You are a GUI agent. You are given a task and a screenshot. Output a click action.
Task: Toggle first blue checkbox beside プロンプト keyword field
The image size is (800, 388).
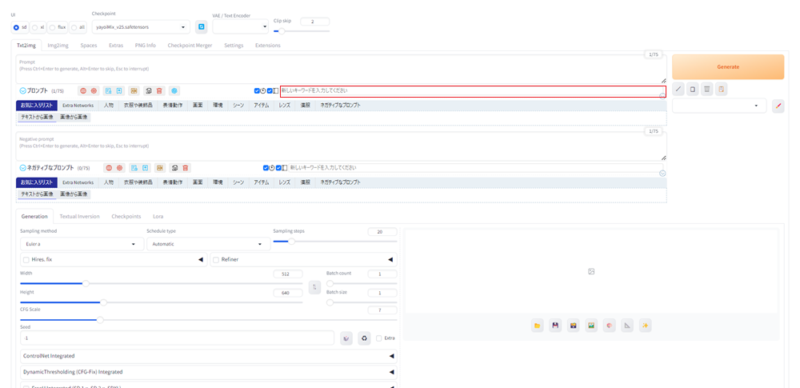tap(257, 91)
